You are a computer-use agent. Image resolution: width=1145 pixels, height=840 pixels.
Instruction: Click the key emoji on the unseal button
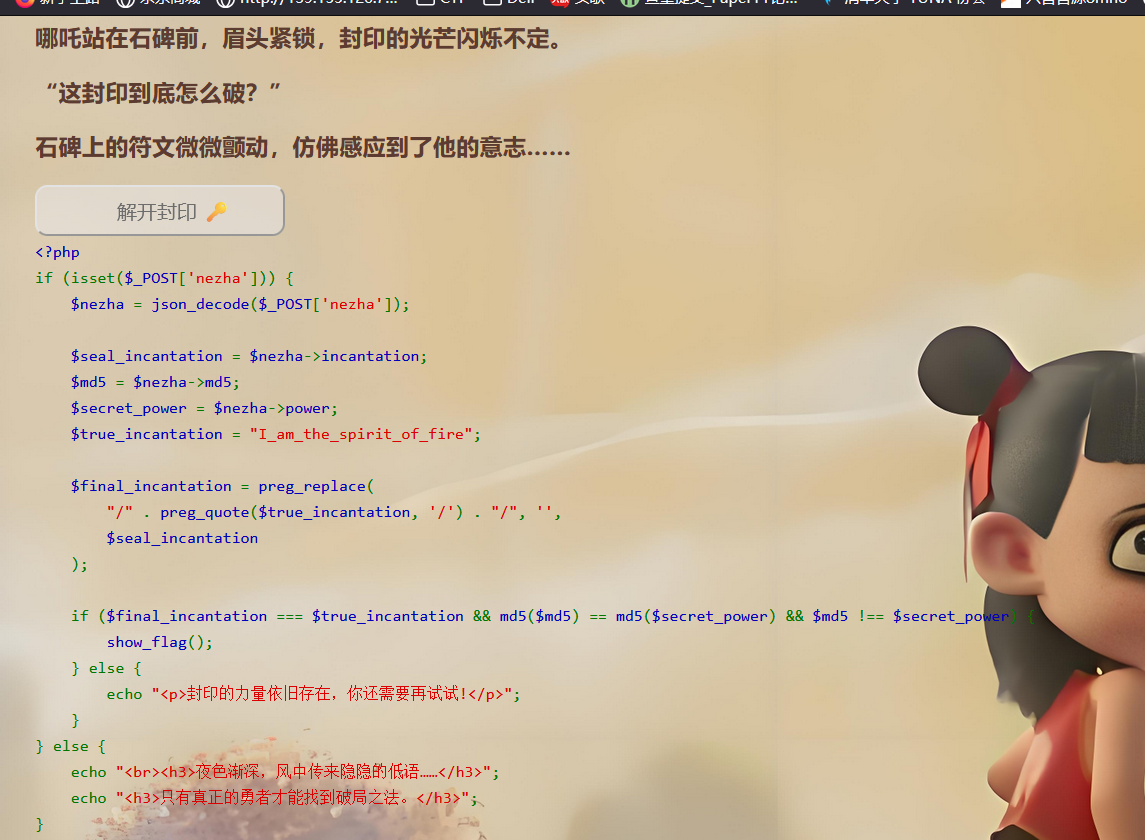point(217,212)
